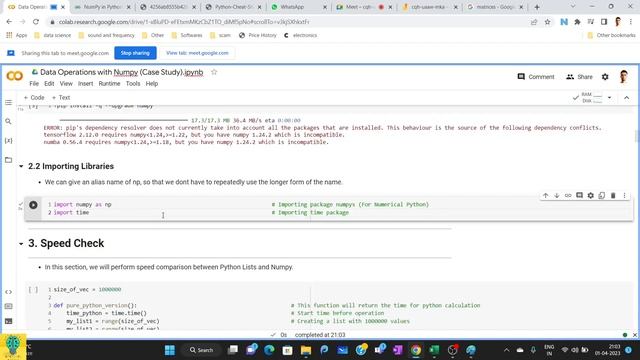This screenshot has height=360, width=640.
Task: Open the Runtime menu
Action: click(109, 84)
